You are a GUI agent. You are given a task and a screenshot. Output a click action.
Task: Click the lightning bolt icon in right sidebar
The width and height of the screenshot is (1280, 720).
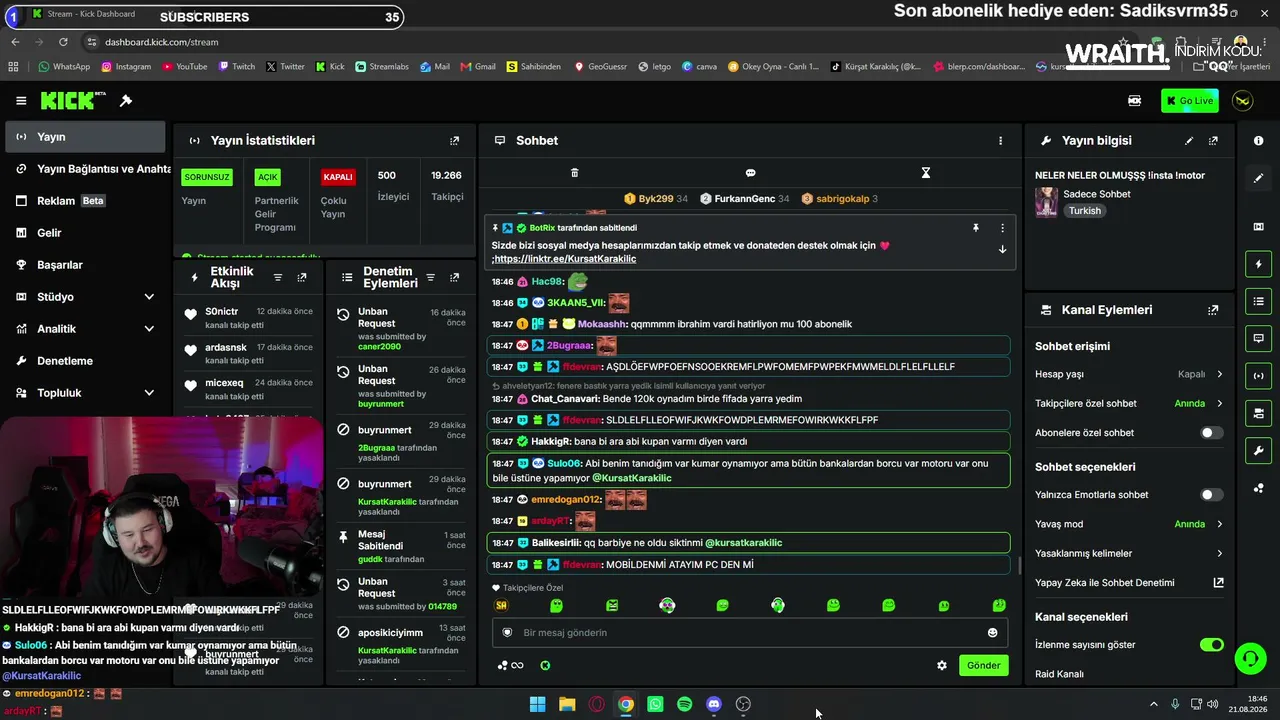pyautogui.click(x=1258, y=264)
